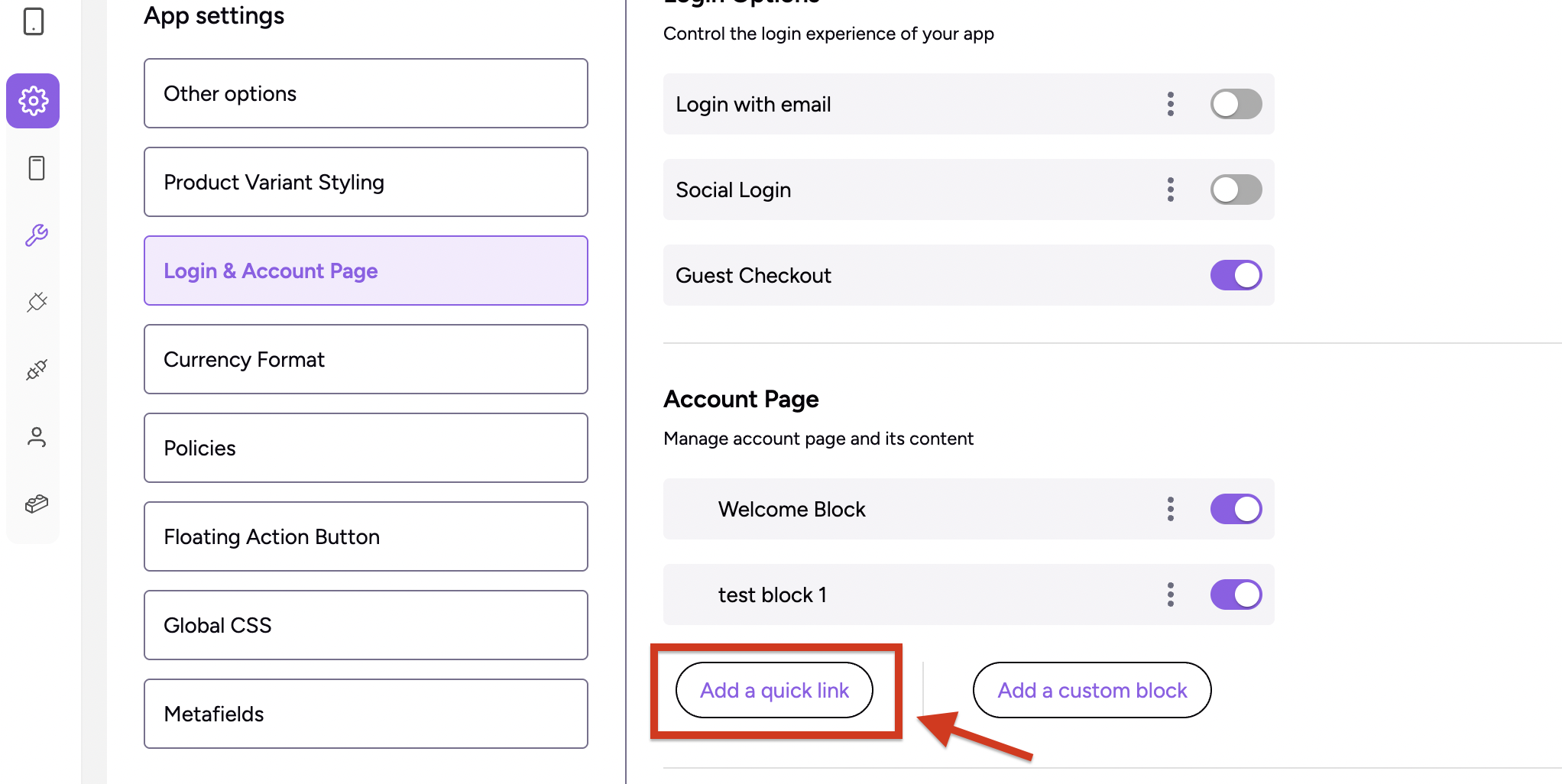Click the tablet device icon at top
This screenshot has height=784, width=1562.
pos(34,21)
